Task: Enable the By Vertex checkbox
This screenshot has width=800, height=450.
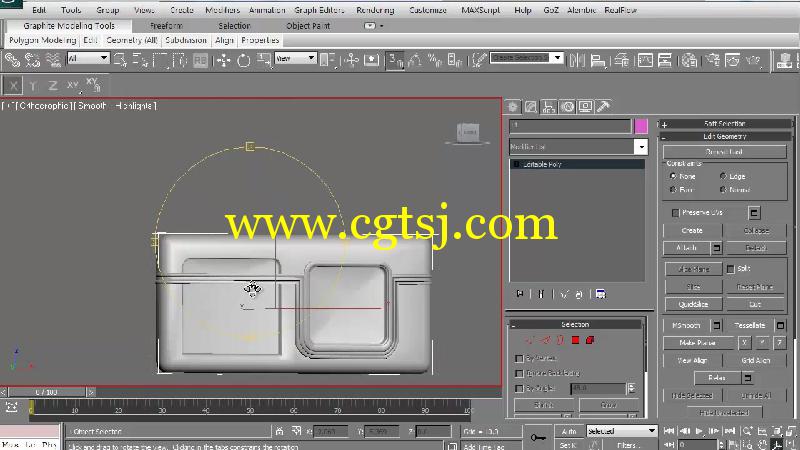Action: [519, 359]
